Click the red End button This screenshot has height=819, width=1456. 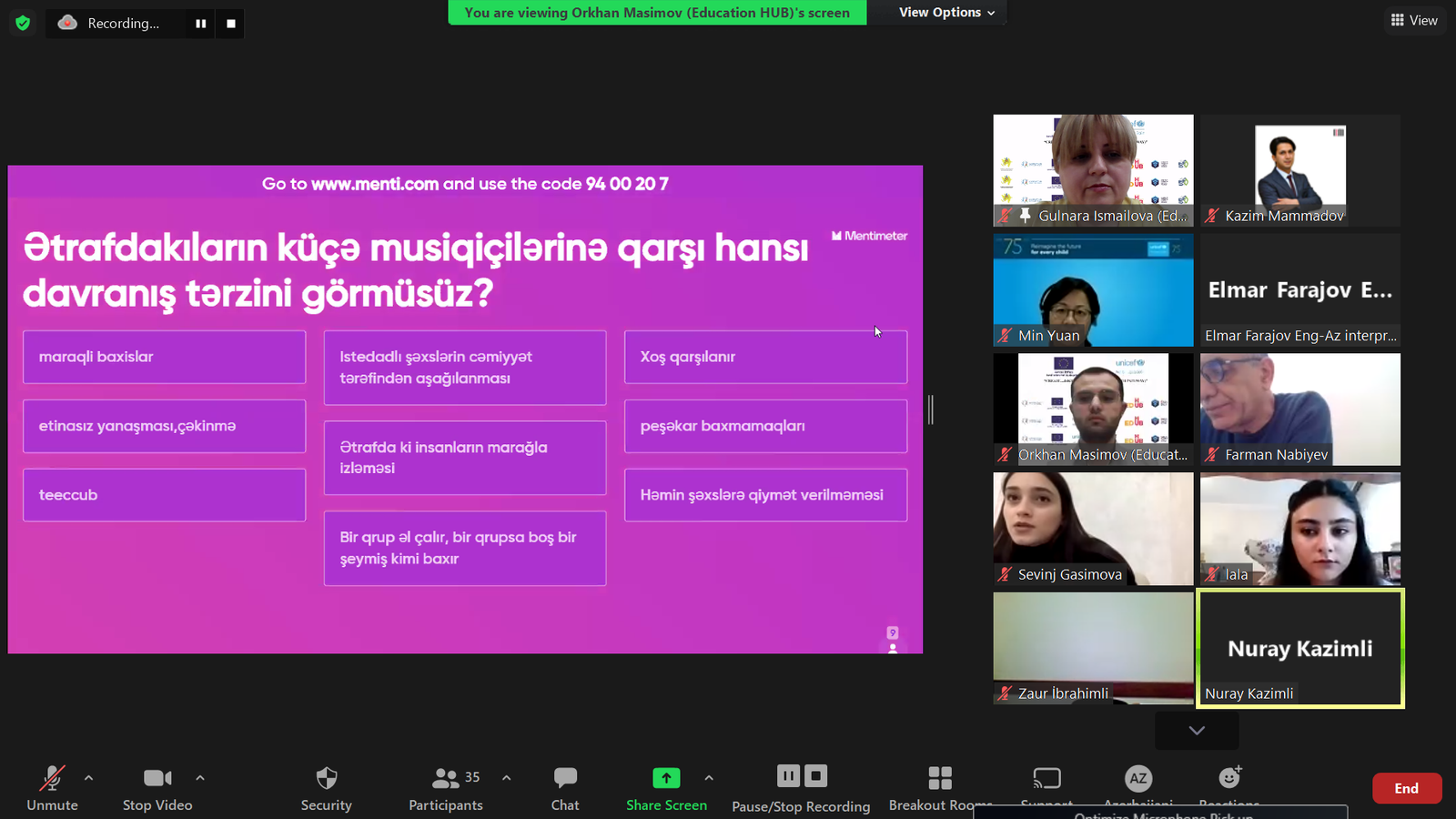coord(1406,788)
